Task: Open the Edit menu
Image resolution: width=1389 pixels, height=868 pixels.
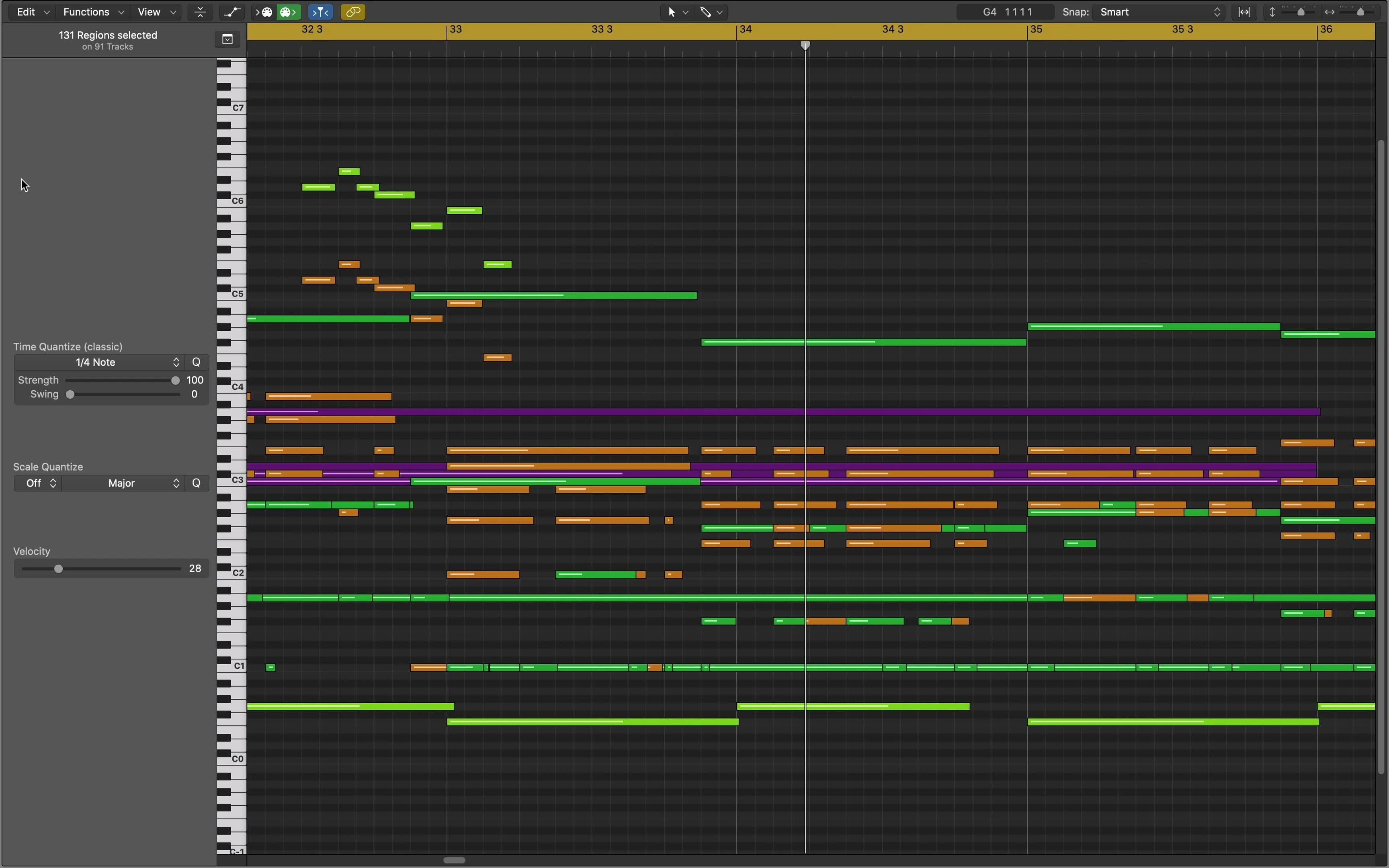Action: (x=32, y=12)
